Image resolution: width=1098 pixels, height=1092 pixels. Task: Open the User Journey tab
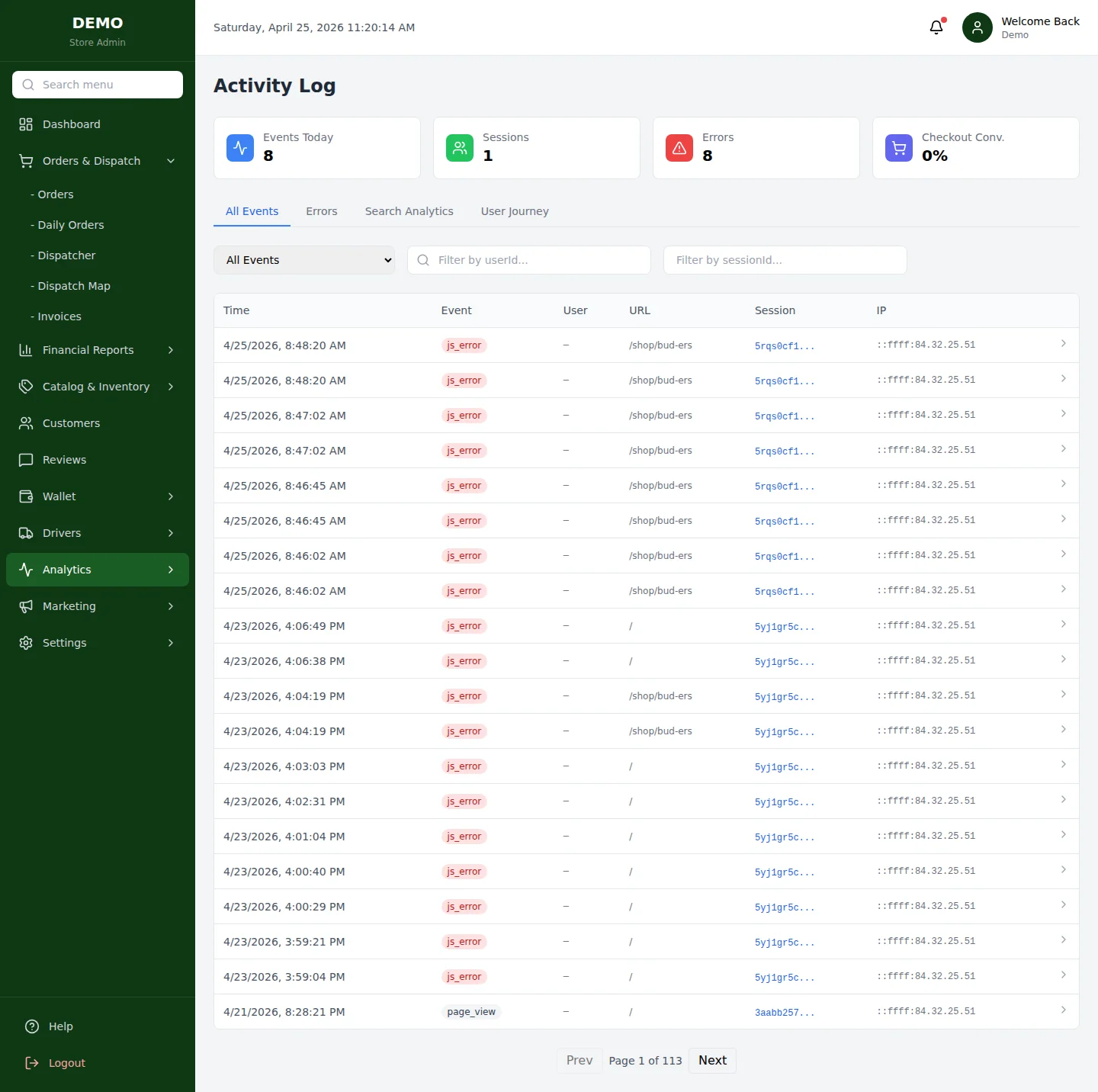tap(514, 211)
